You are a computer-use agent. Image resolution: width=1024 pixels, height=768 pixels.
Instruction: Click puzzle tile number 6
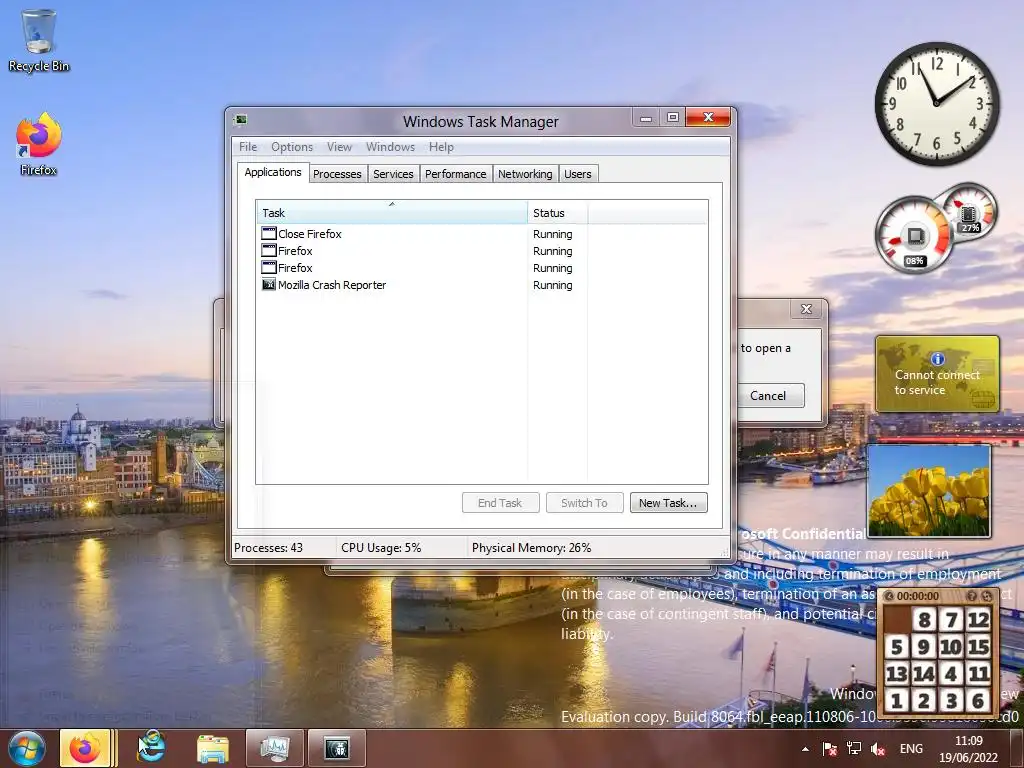(978, 701)
